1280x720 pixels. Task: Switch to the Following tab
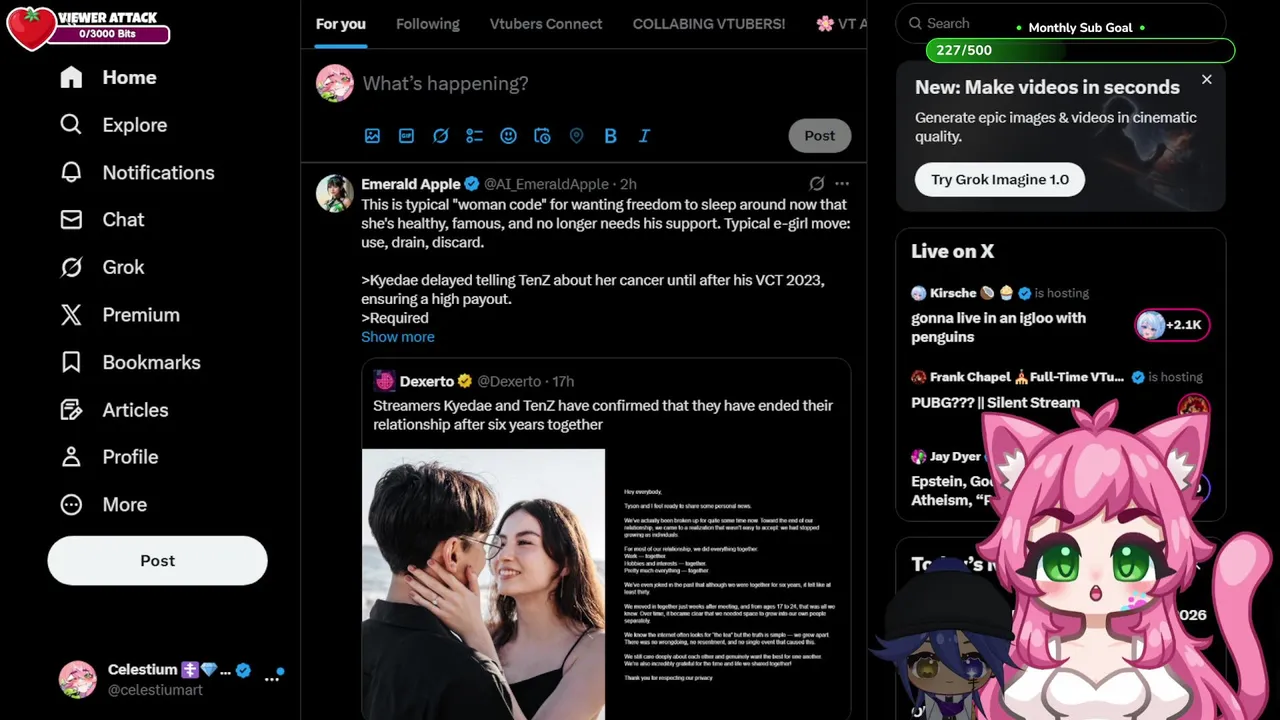click(x=428, y=24)
